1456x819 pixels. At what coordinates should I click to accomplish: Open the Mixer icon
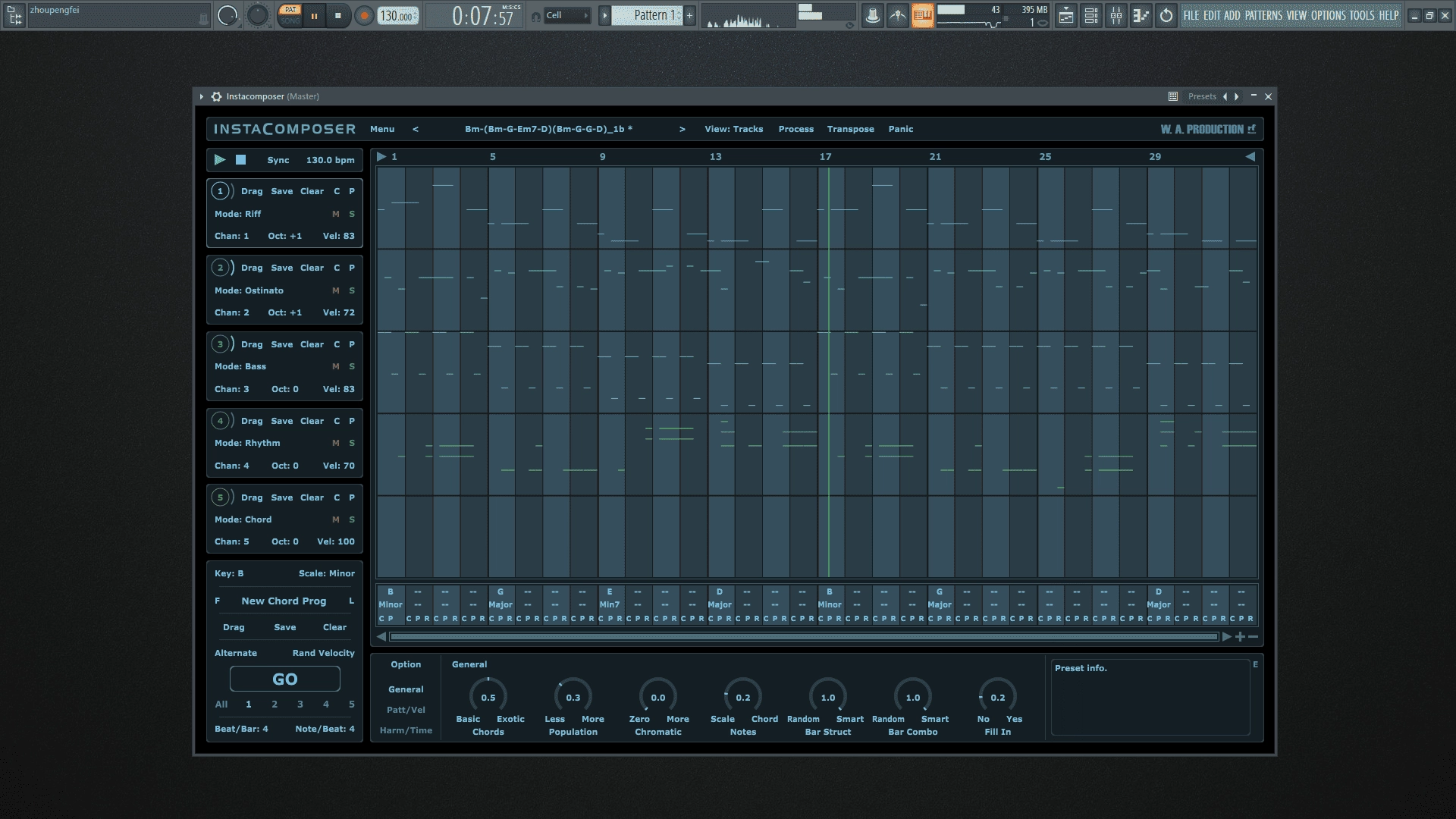[1116, 15]
